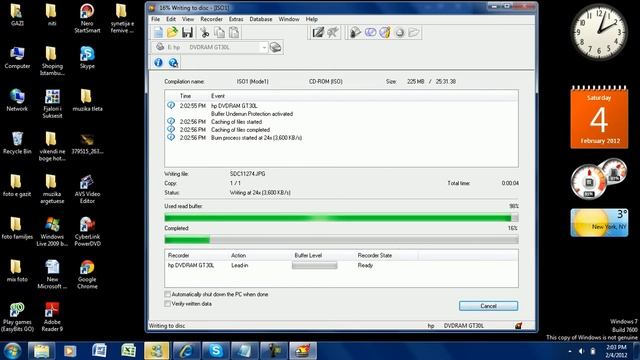Click the Excel icon in the taskbar

pyautogui.click(x=128, y=351)
